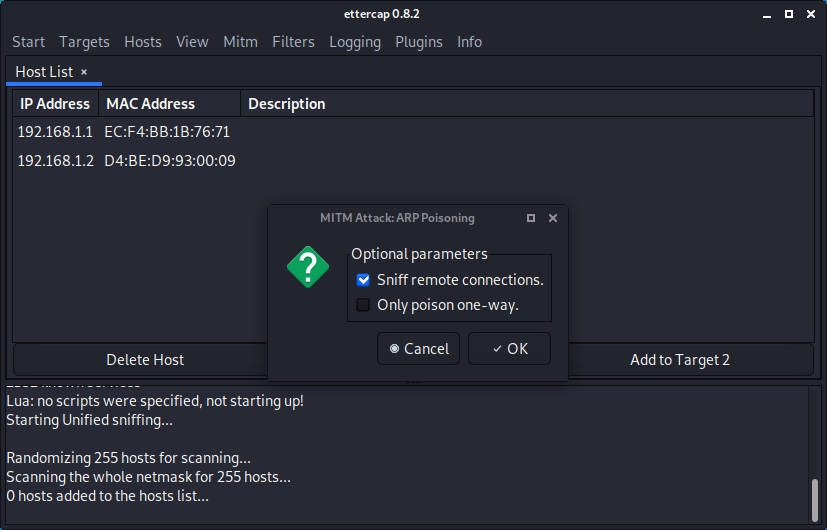Click the log panel scrollbar
Image resolution: width=827 pixels, height=530 pixels.
[x=815, y=500]
